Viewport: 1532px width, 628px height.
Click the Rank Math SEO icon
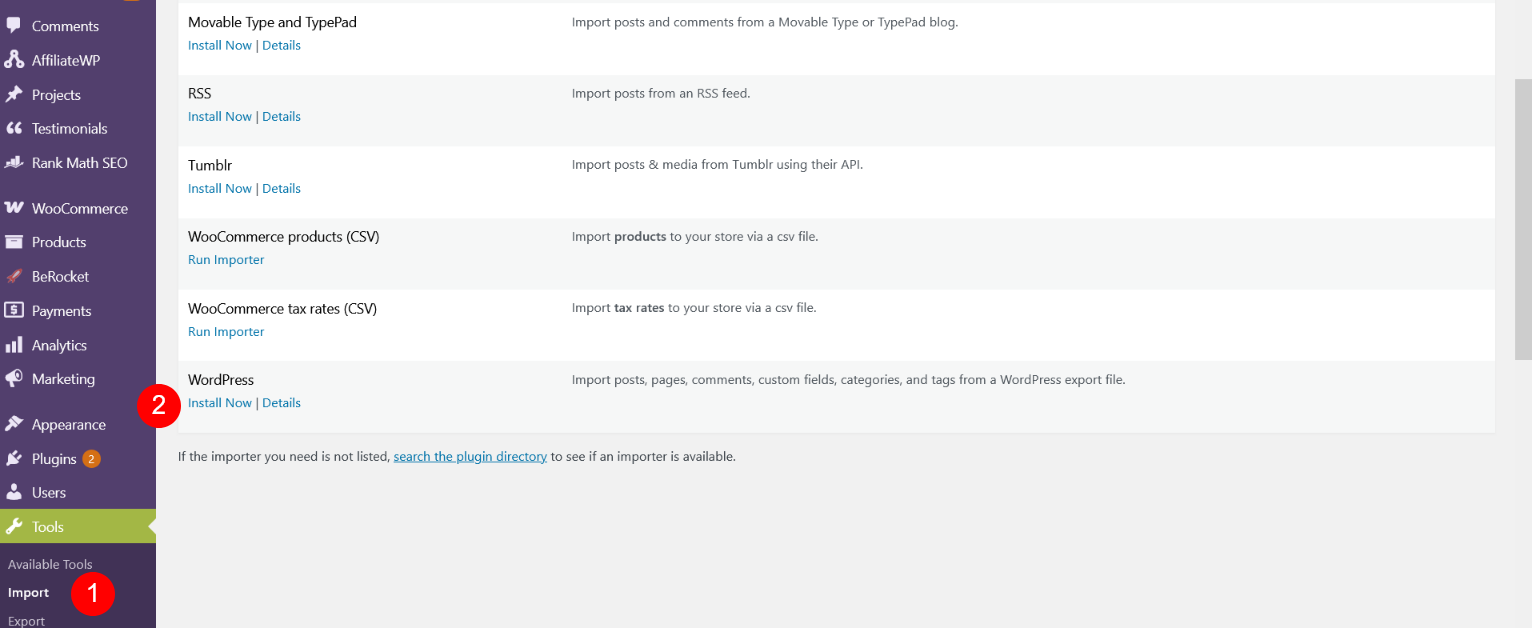click(x=14, y=162)
